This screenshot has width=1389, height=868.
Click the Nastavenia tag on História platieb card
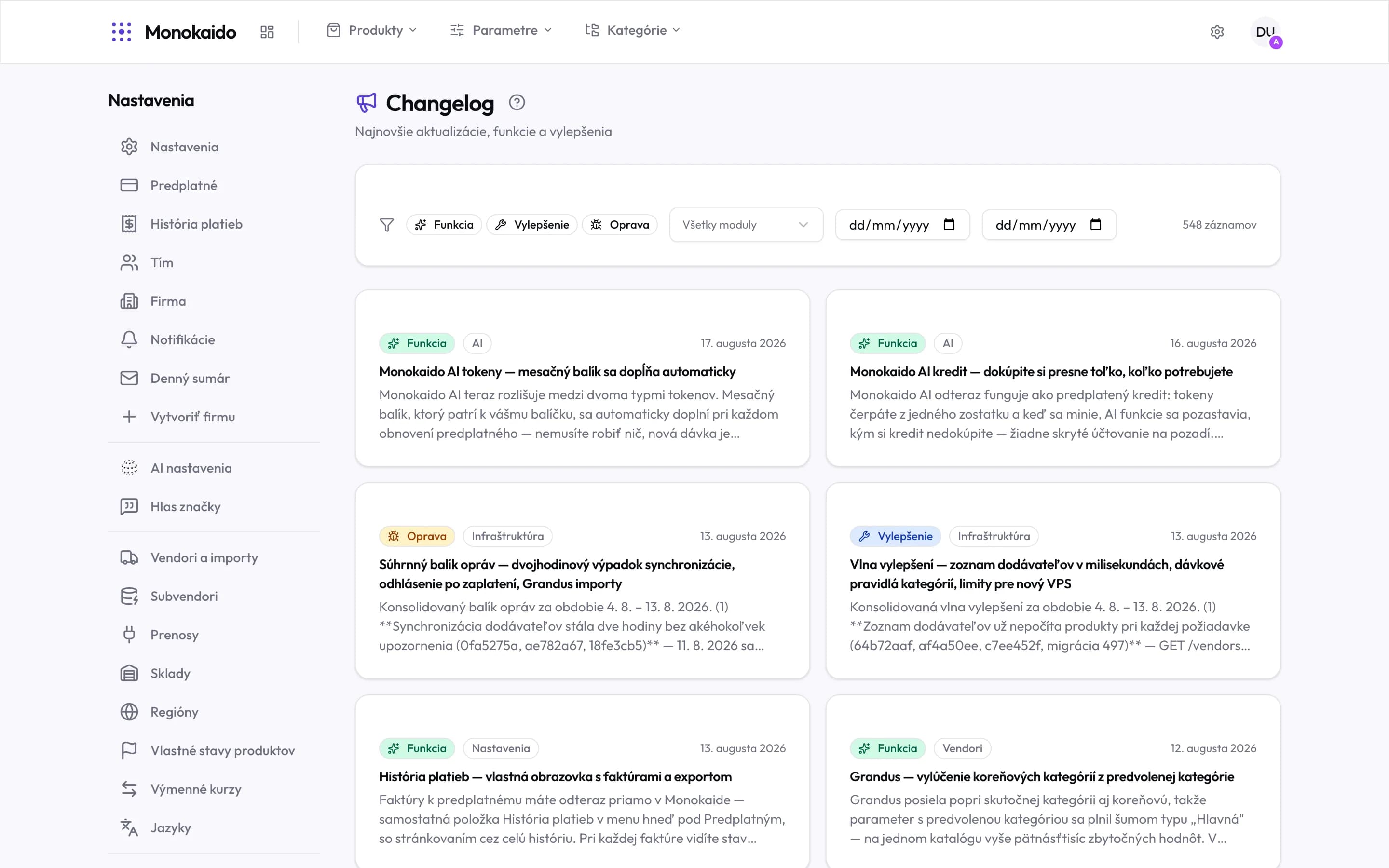pos(501,748)
